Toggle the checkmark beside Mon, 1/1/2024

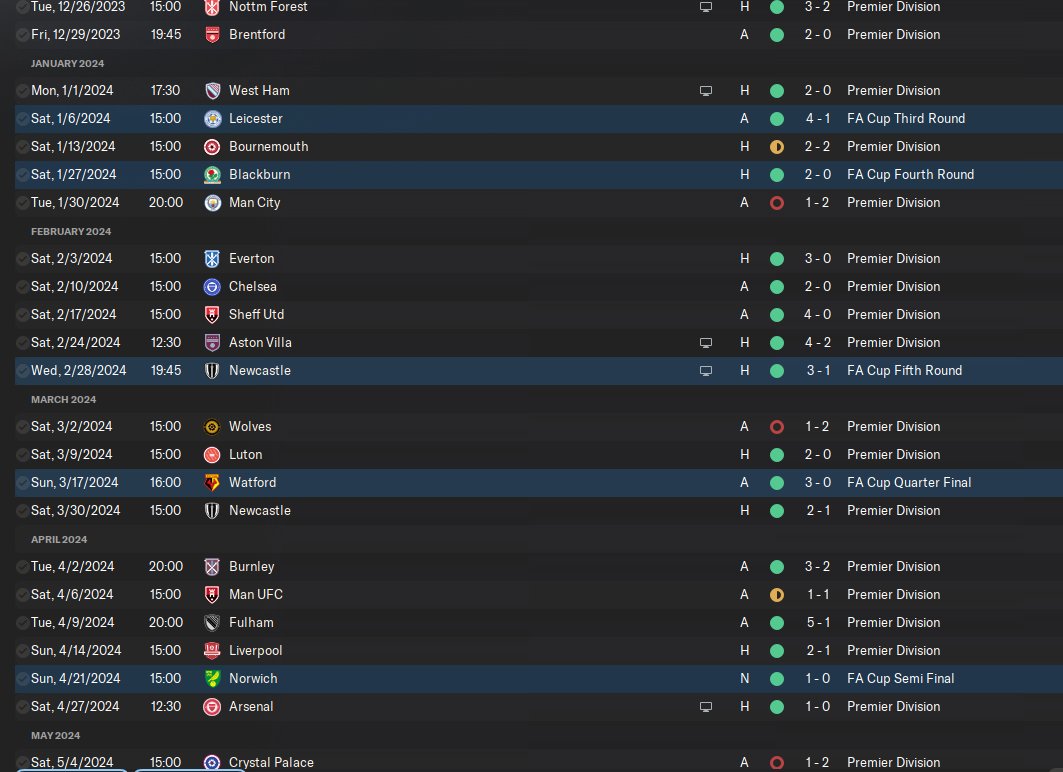(22, 91)
